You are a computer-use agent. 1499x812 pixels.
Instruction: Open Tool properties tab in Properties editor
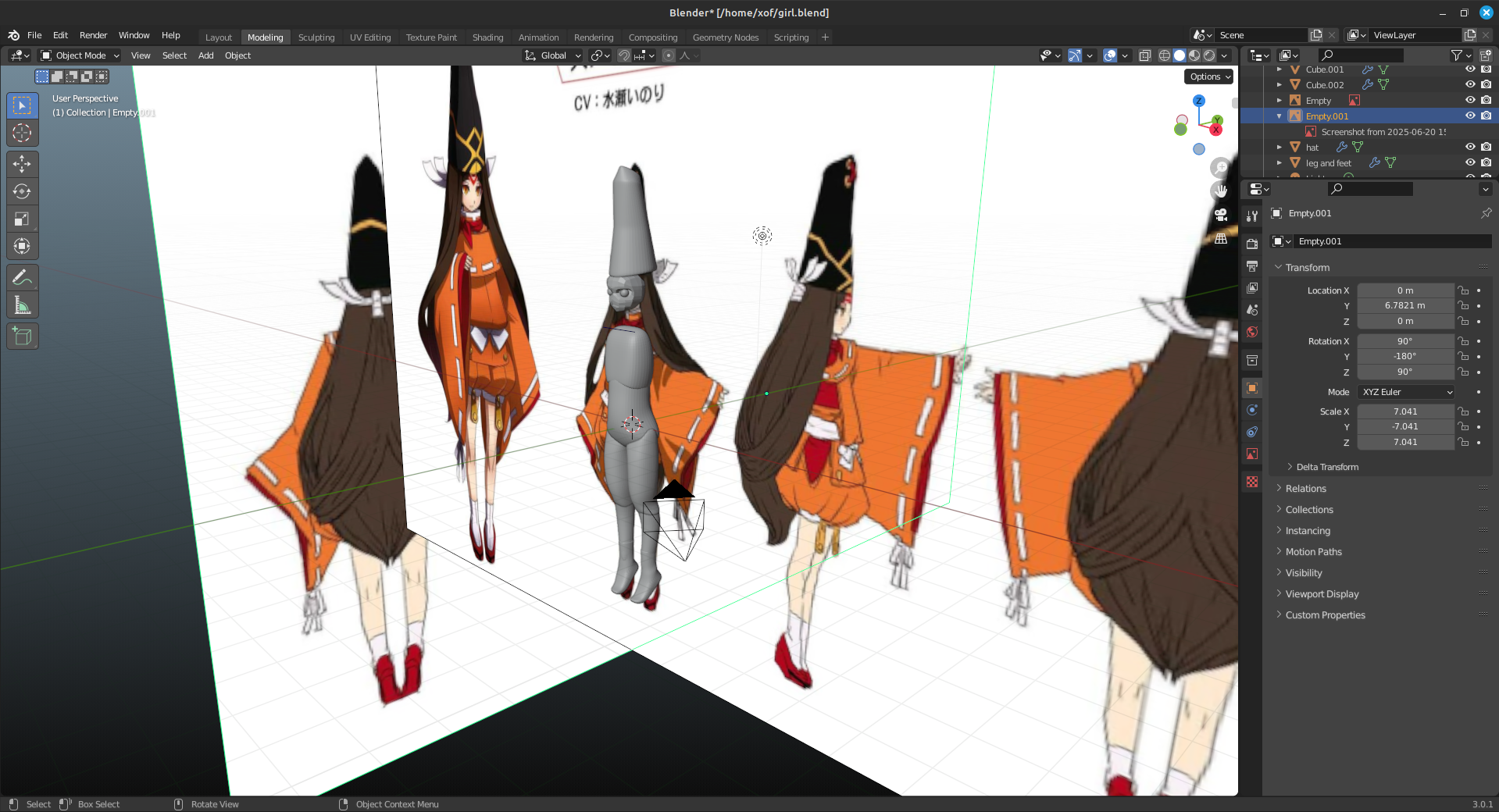1252,216
